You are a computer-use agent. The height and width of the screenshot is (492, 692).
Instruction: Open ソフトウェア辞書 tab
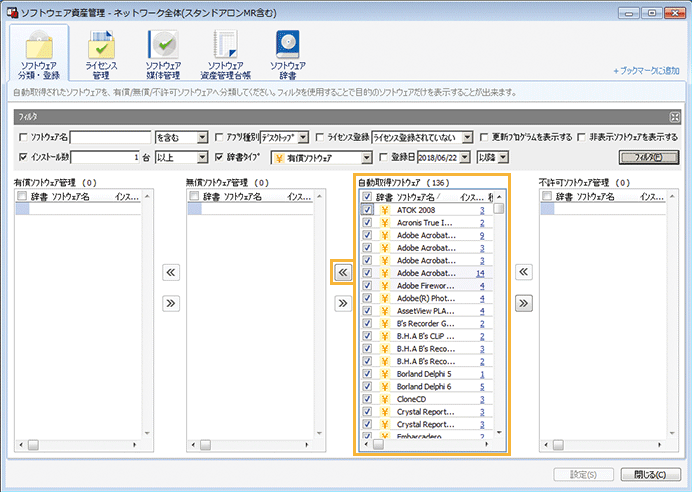pos(287,55)
